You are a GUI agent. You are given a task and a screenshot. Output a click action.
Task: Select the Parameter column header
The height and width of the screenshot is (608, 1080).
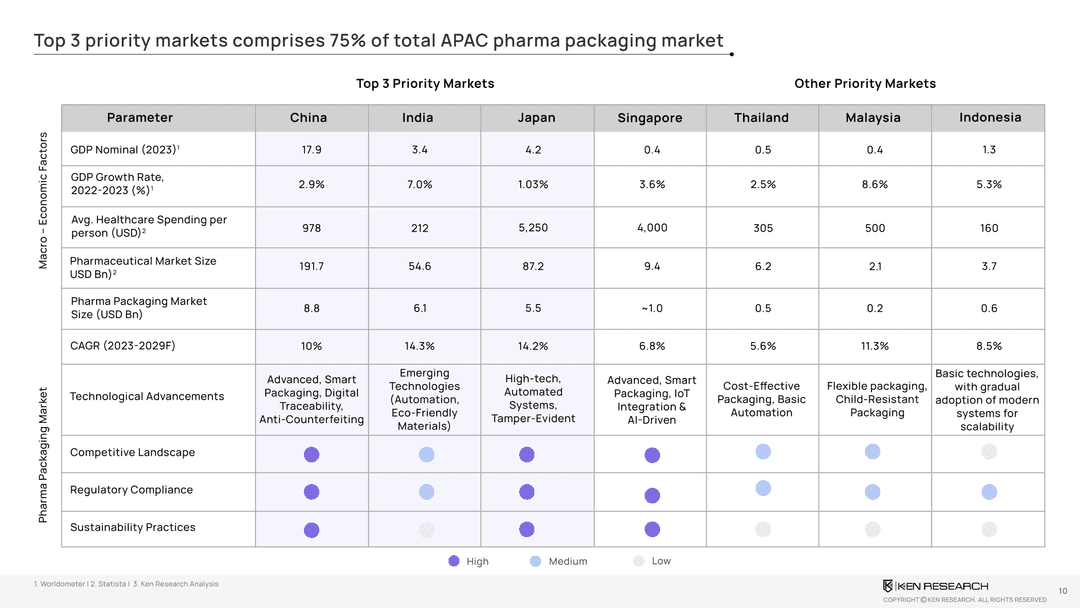coord(140,118)
